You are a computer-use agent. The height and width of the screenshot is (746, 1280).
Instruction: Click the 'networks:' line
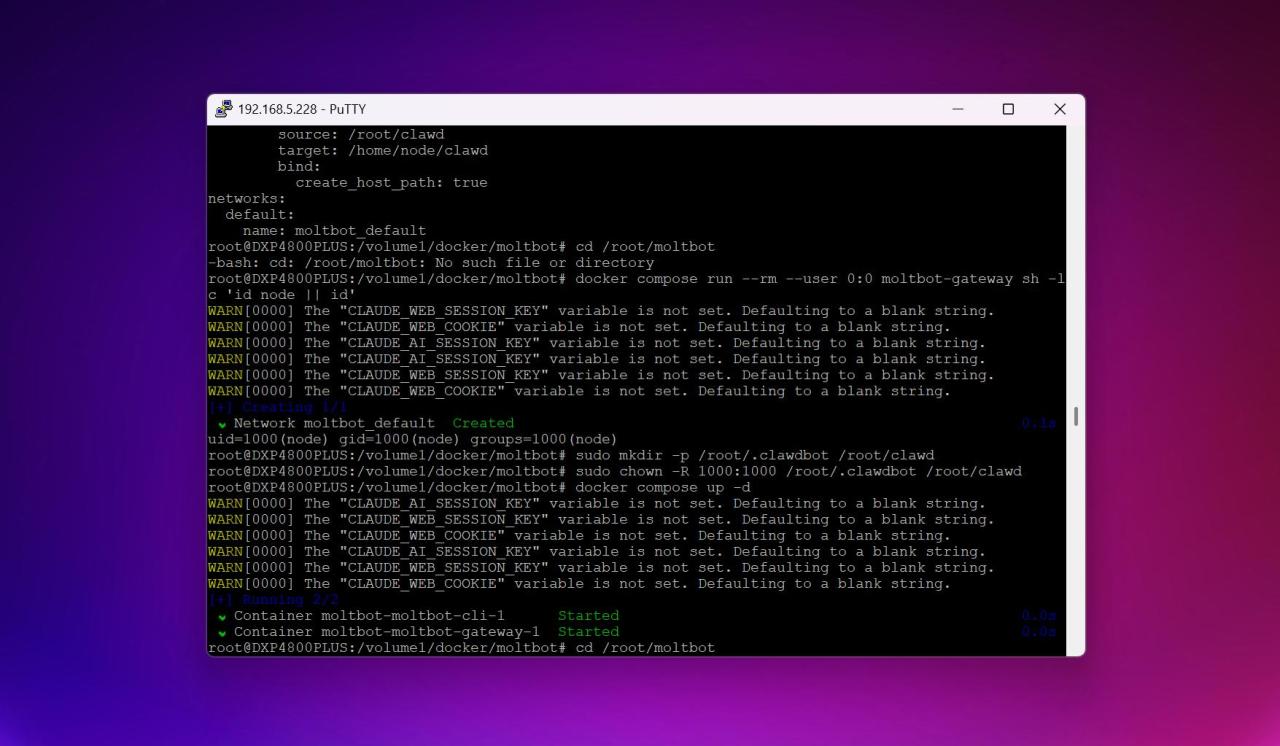point(247,198)
